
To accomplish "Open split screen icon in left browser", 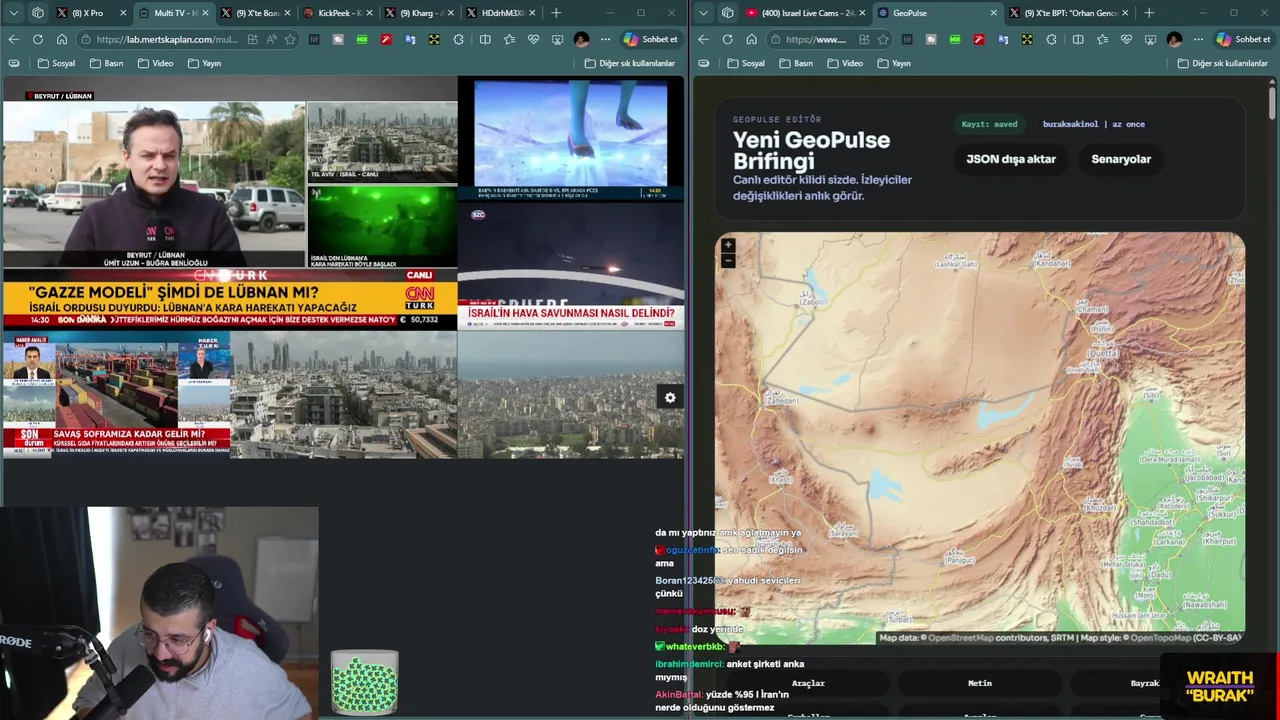I will tap(485, 39).
